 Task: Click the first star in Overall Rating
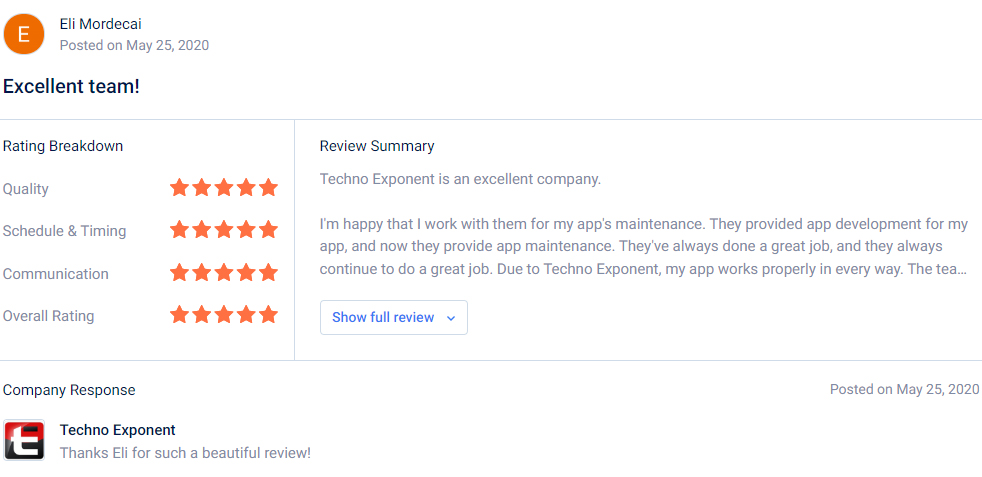tap(179, 314)
